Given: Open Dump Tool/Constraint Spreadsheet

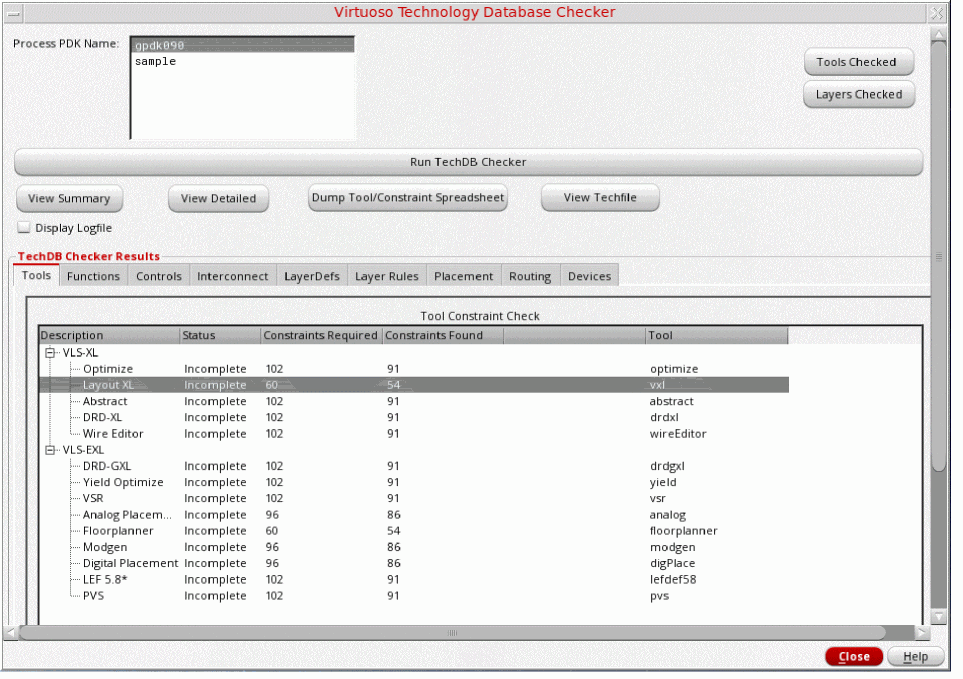Looking at the screenshot, I should [408, 198].
